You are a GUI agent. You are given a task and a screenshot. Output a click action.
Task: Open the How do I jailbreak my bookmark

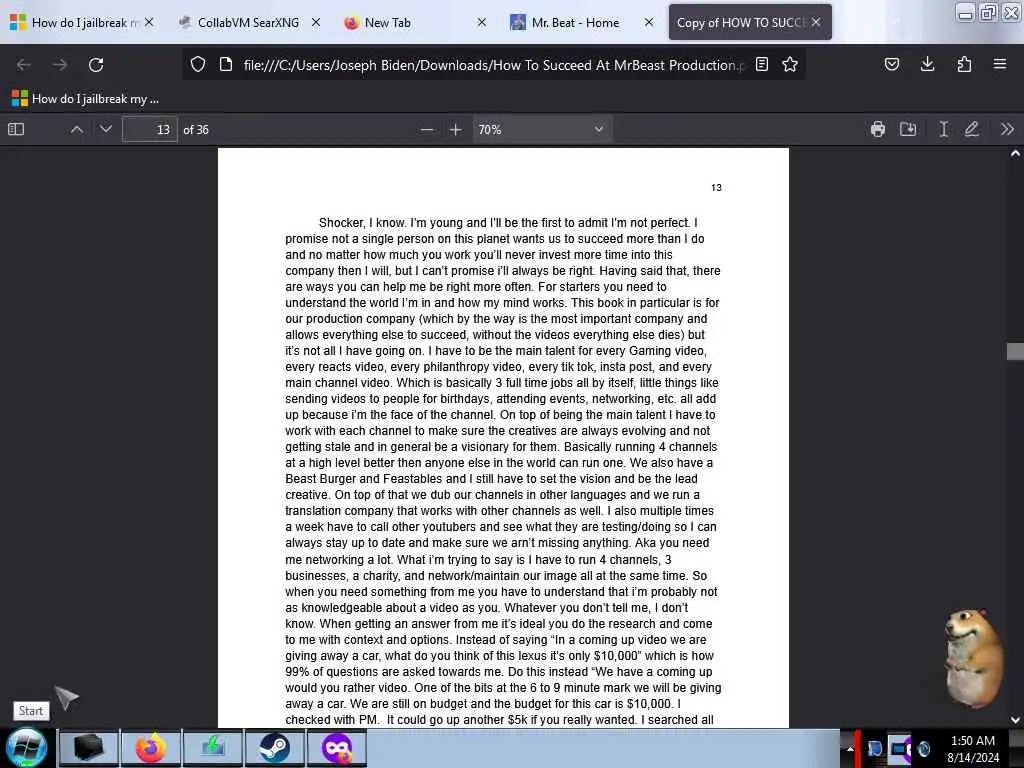86,99
